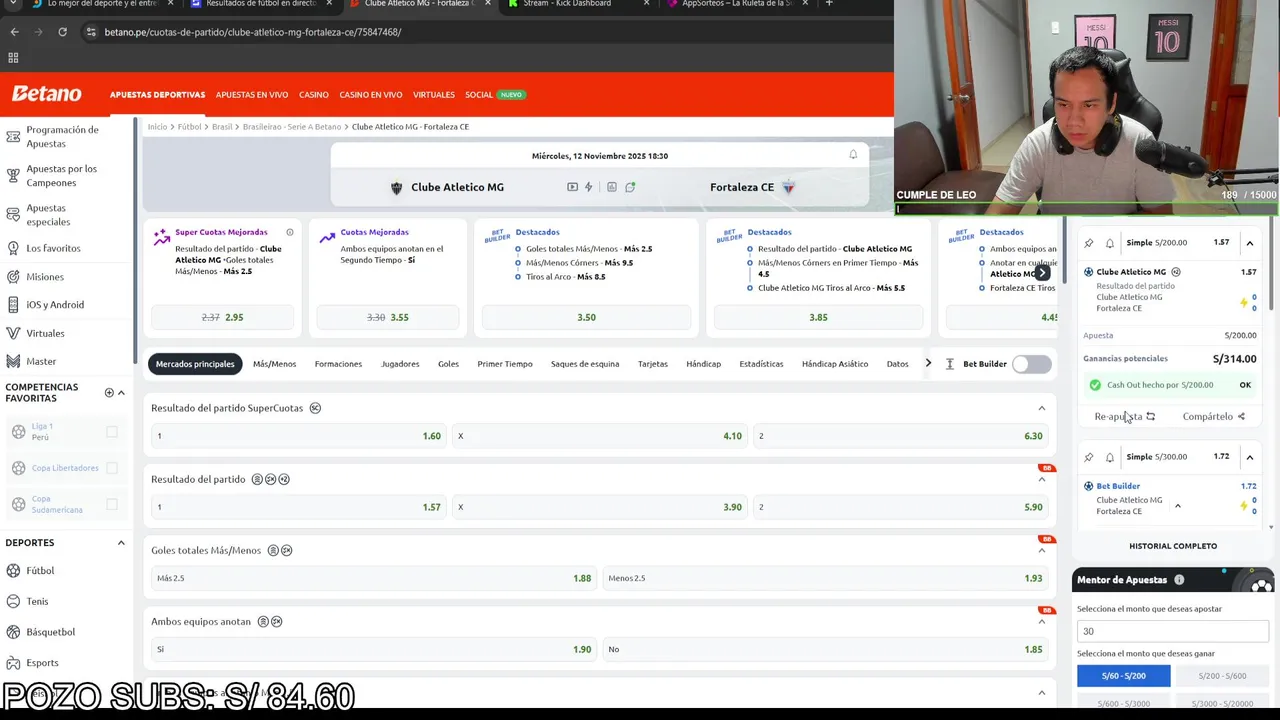The image size is (1280, 720).
Task: Collapse the Ambos equipos anotan section
Action: tap(1041, 622)
